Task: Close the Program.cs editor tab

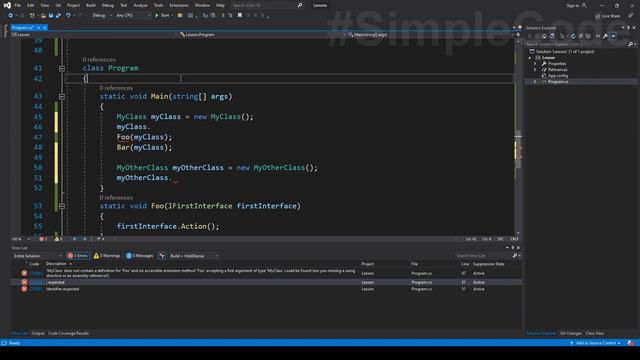Action: pyautogui.click(x=44, y=28)
